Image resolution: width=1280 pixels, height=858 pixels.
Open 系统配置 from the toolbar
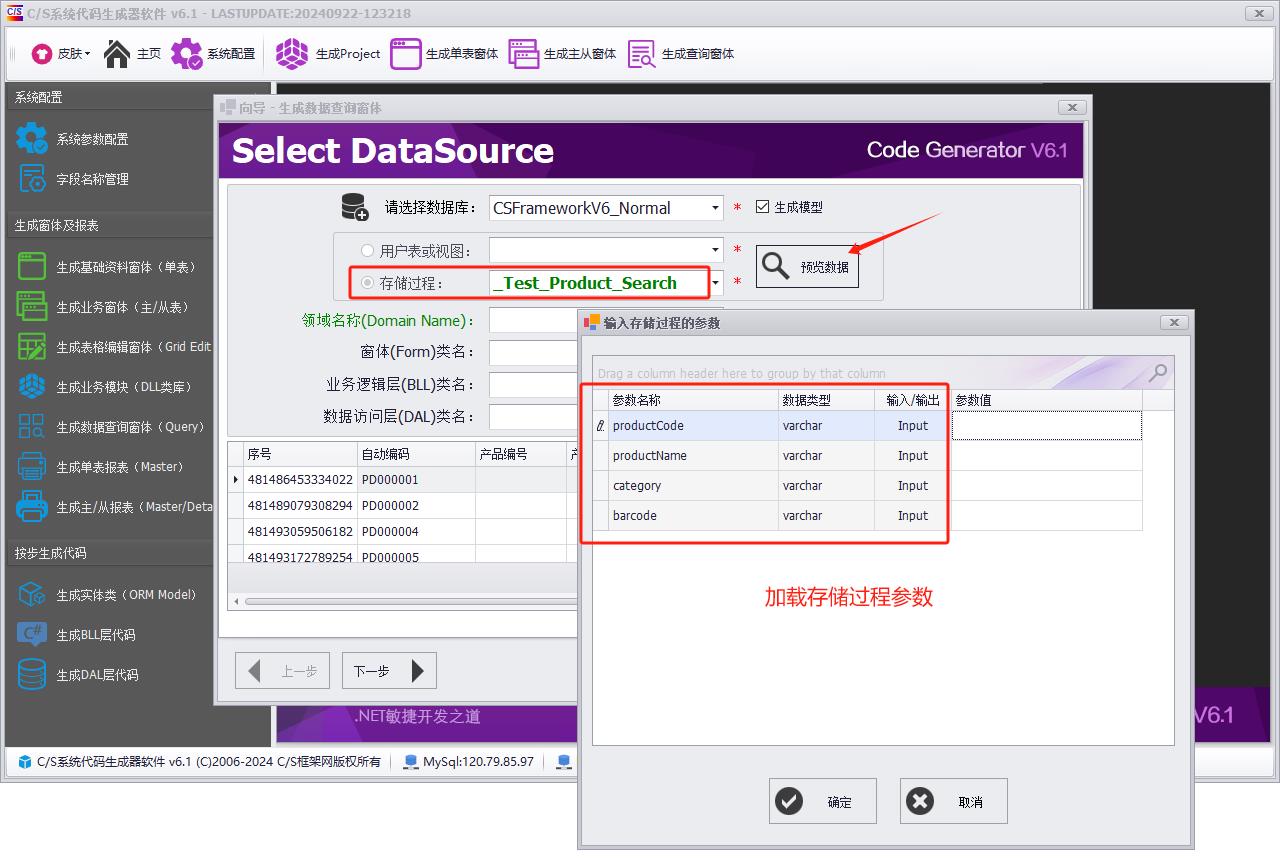pyautogui.click(x=213, y=54)
